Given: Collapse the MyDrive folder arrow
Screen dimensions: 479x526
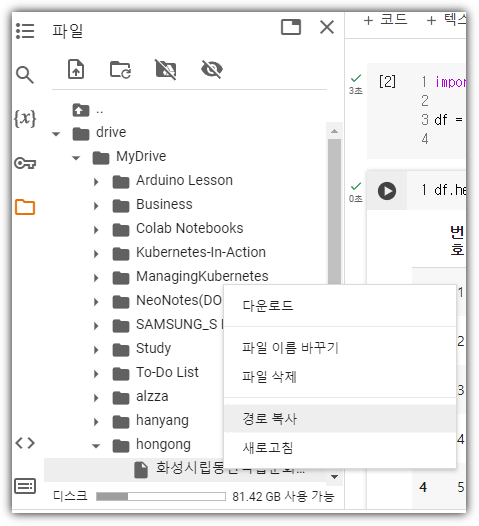Looking at the screenshot, I should coord(76,158).
